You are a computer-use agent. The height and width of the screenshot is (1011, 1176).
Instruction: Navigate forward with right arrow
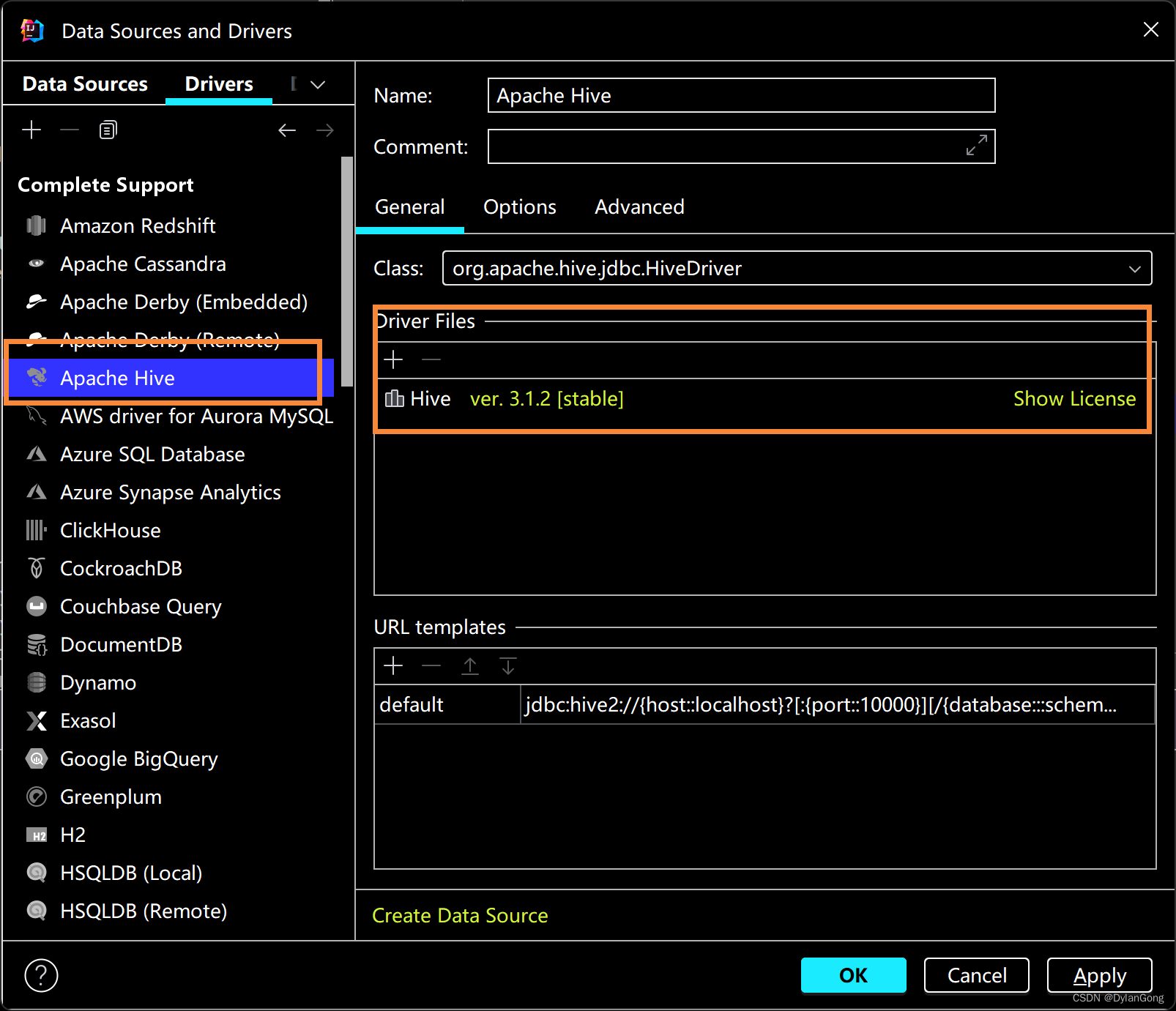325,130
